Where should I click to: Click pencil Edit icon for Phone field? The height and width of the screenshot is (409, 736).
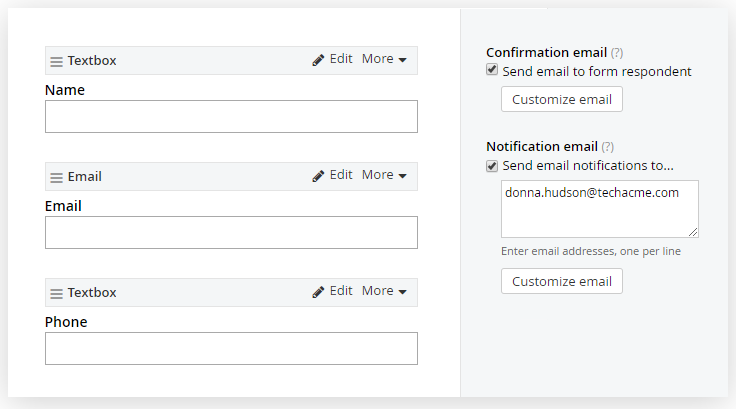(319, 292)
